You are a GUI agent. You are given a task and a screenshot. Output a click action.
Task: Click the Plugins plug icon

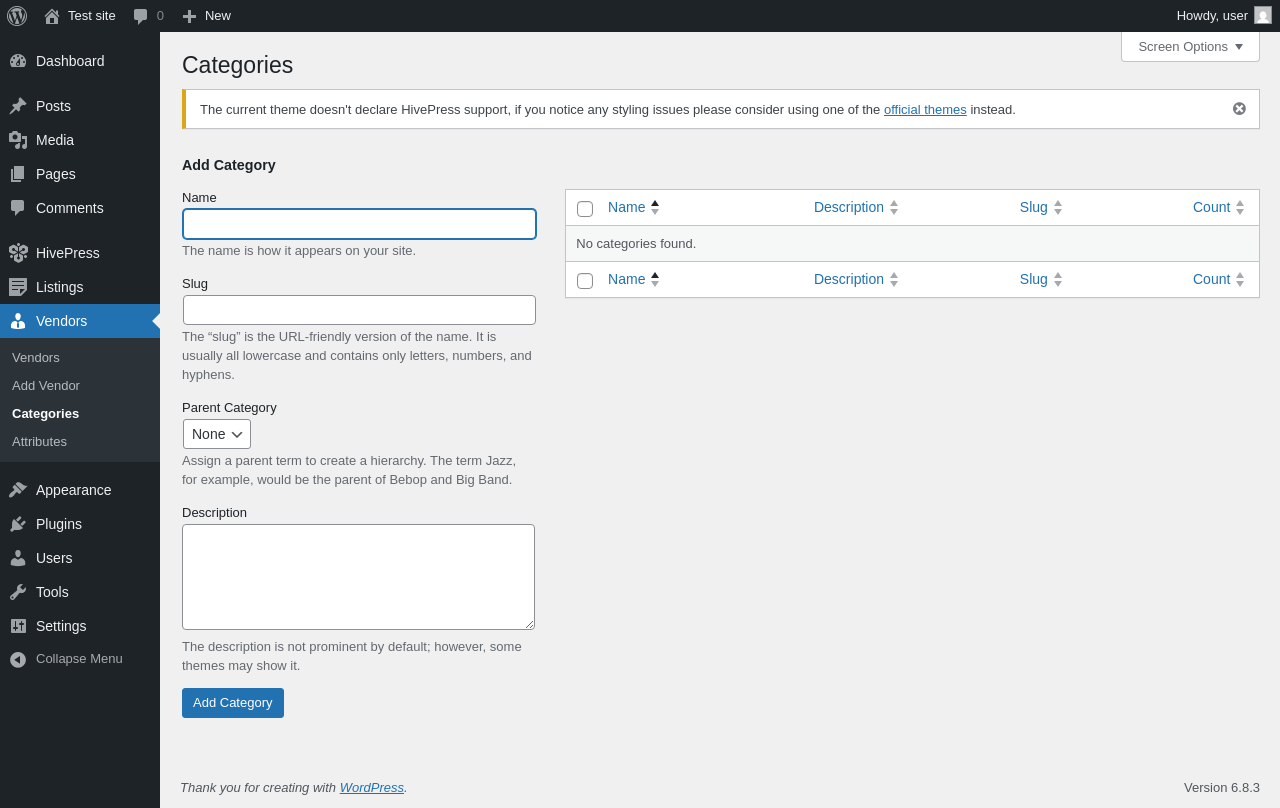pyautogui.click(x=18, y=524)
